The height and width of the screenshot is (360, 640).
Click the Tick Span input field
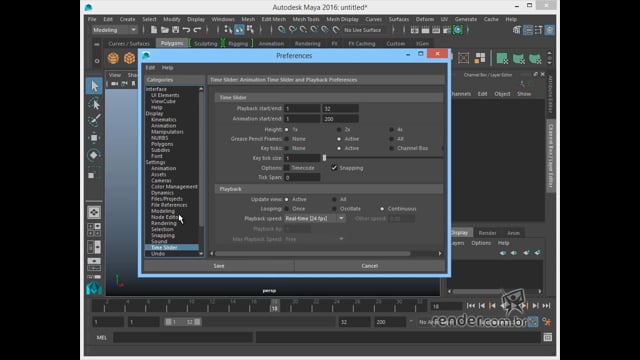[302, 178]
